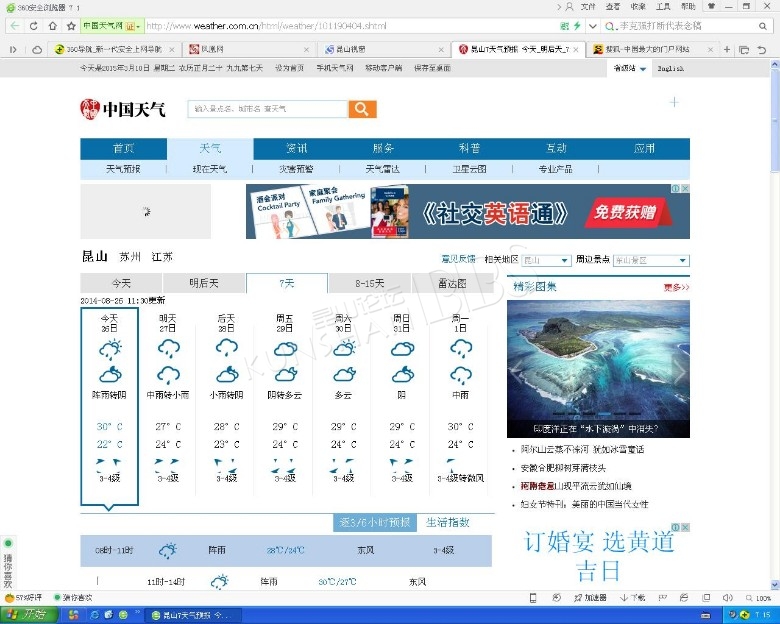The image size is (780, 624).
Task: Open the 省级站 dropdown
Action: click(x=630, y=69)
